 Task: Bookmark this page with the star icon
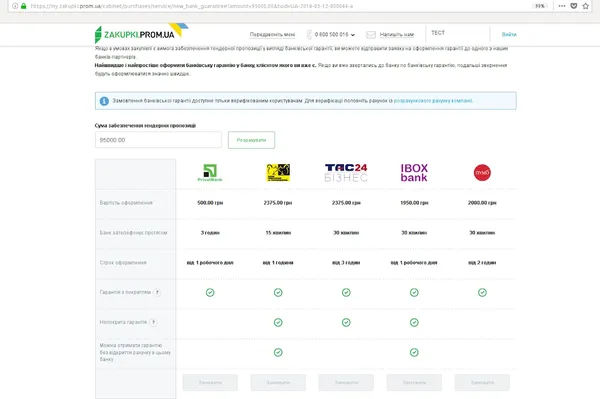coord(585,6)
